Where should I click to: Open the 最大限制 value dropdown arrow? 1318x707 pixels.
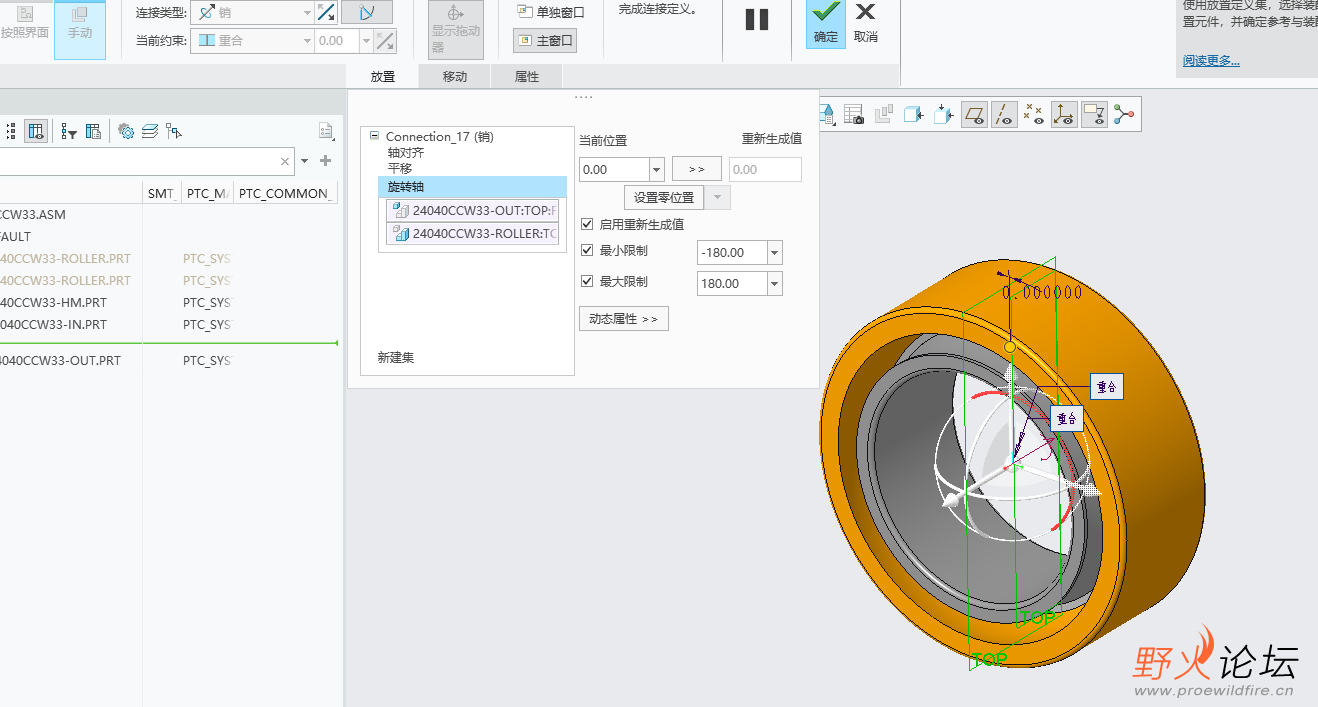coord(775,284)
